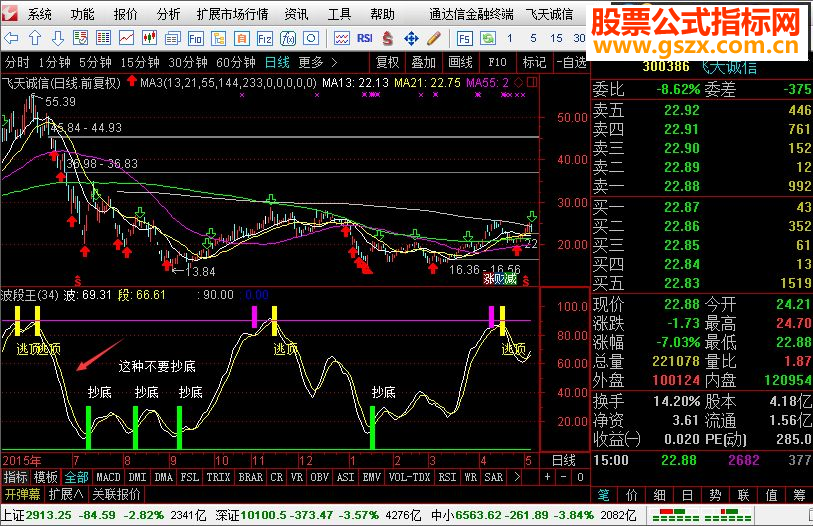
Task: Open the 复权 adjustment dropdown
Action: [388, 62]
